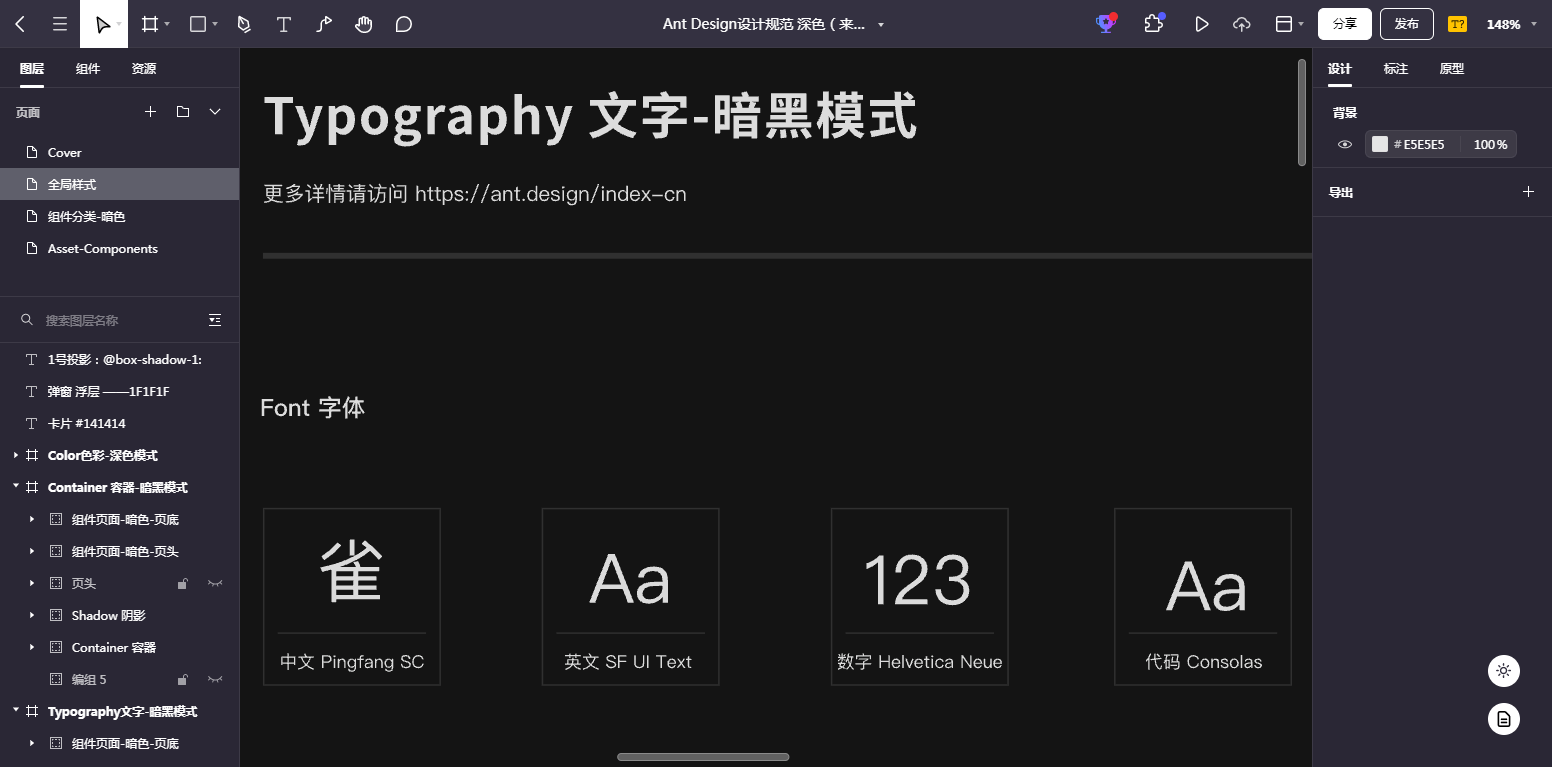Select the 弹窗 浮层 ——1F1F1F layer
1552x767 pixels.
[x=119, y=391]
